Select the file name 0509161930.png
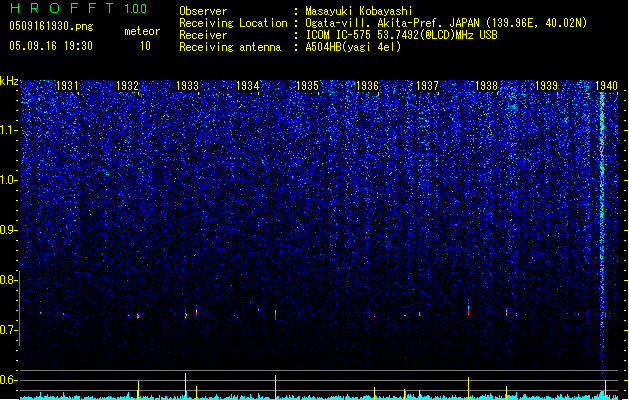The width and height of the screenshot is (629, 400). click(x=51, y=26)
